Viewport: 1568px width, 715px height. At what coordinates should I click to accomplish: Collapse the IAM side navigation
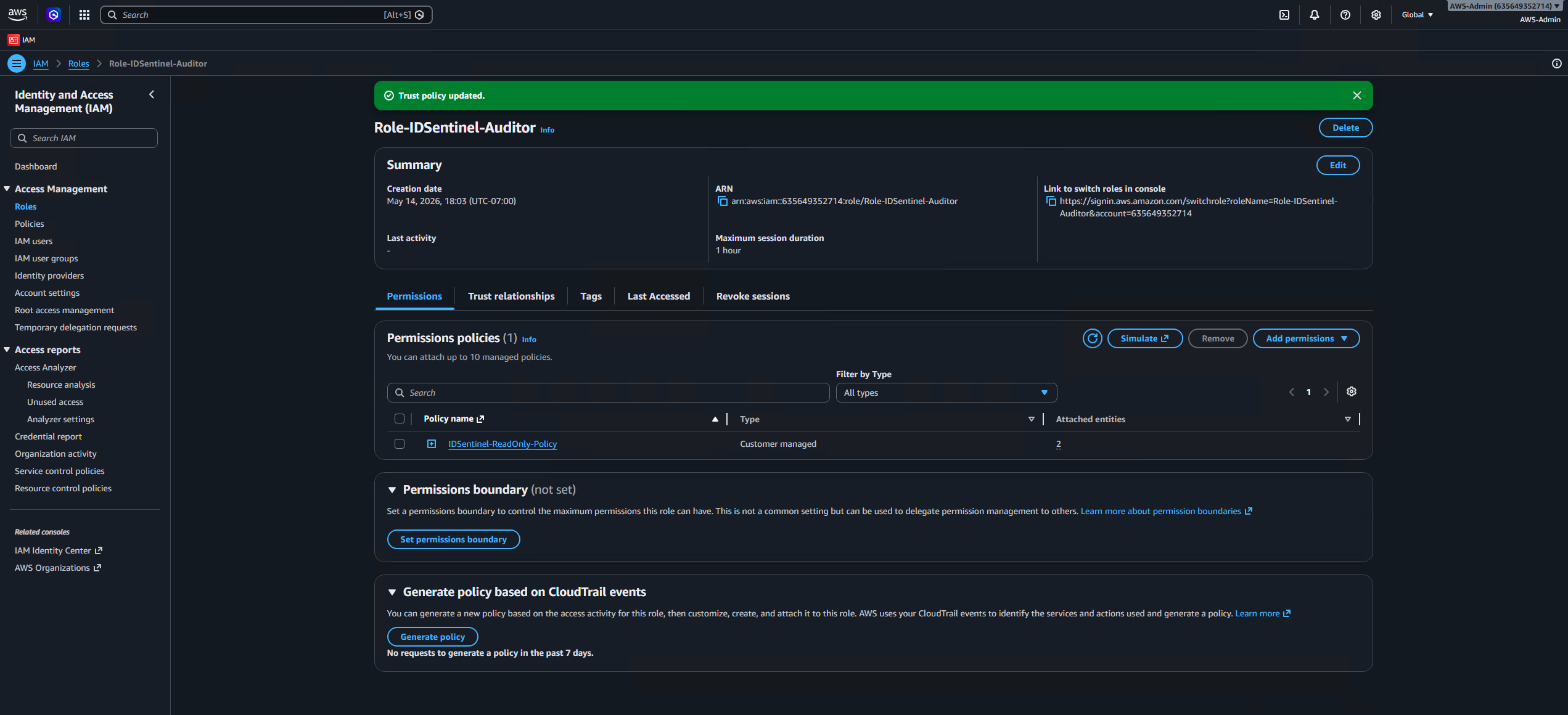click(152, 94)
